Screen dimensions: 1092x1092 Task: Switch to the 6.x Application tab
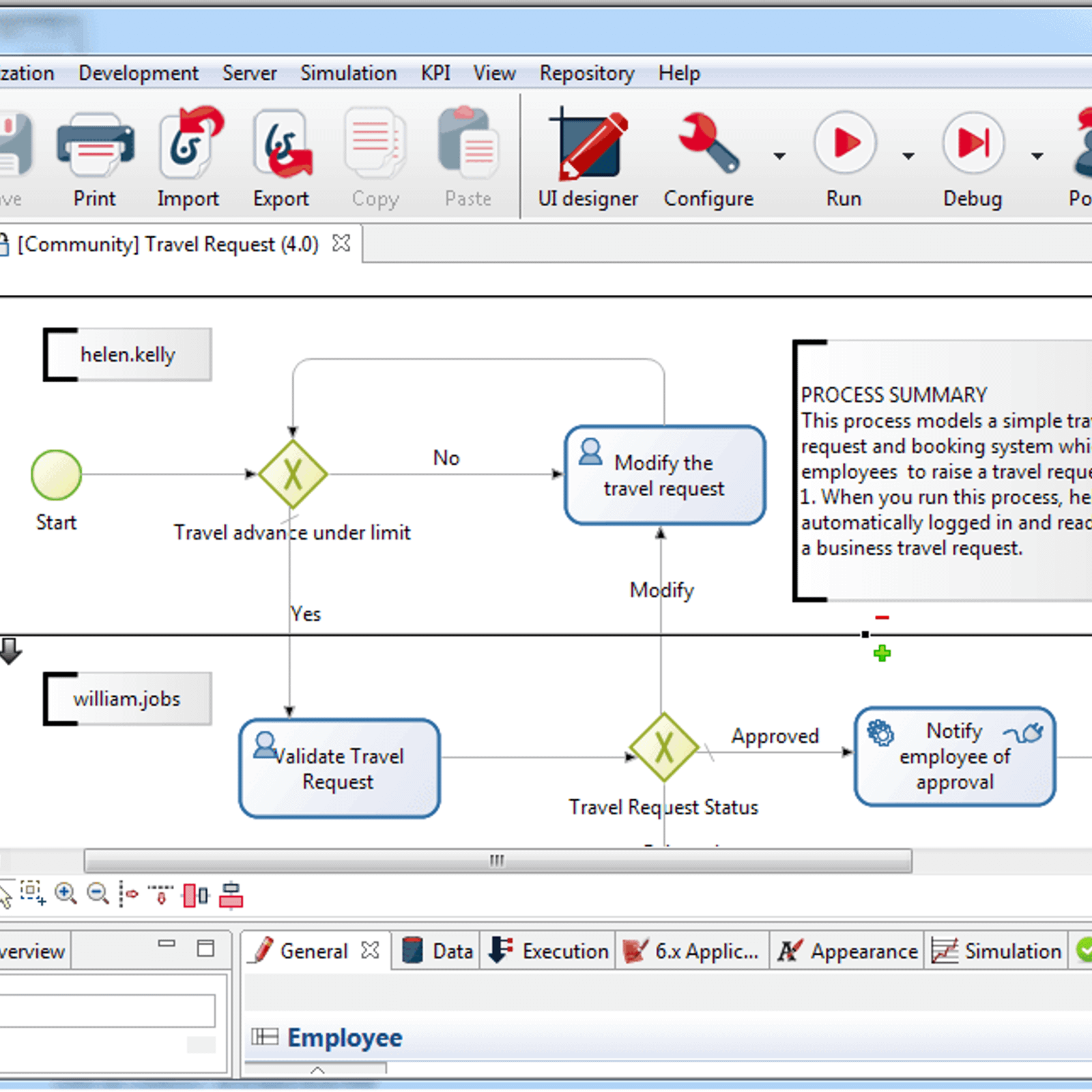(691, 951)
